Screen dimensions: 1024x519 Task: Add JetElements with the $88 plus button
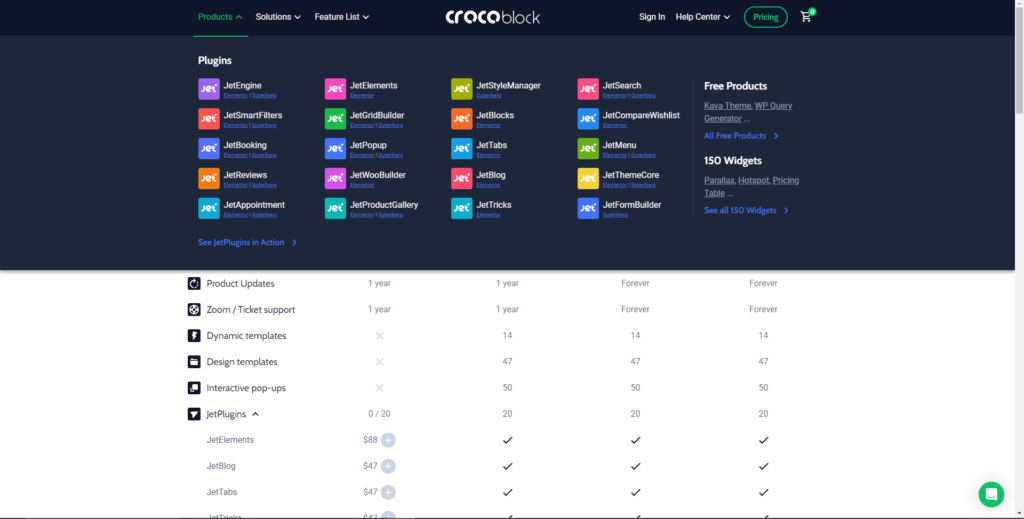pyautogui.click(x=388, y=440)
